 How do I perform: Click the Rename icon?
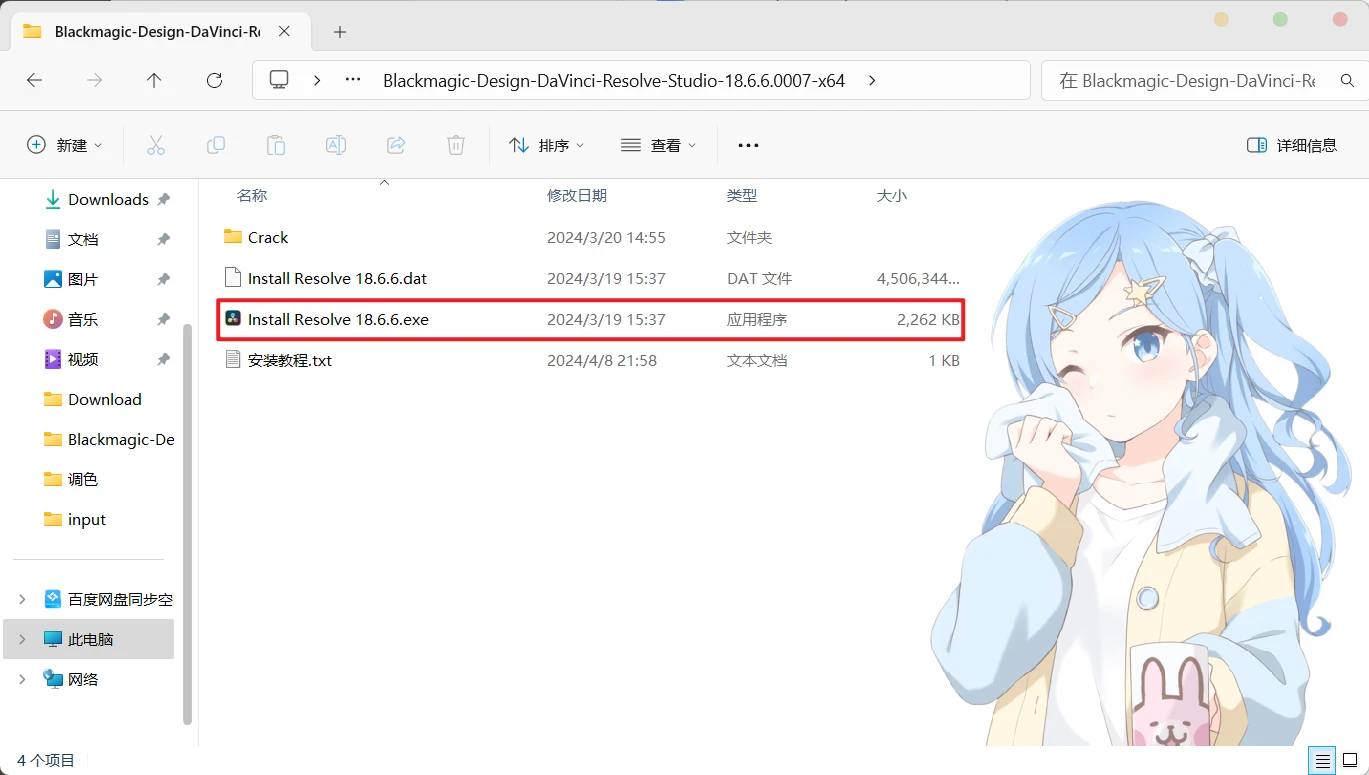(x=336, y=145)
